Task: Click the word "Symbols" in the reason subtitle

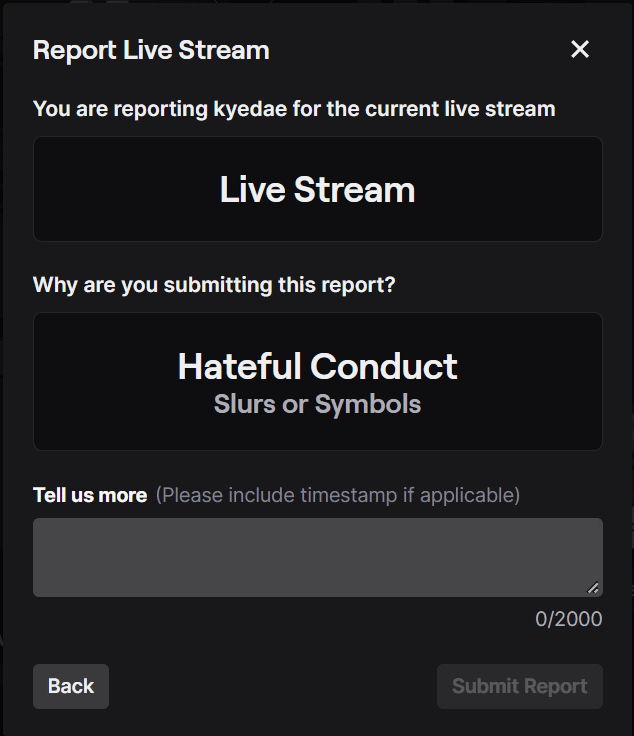Action: tap(368, 404)
